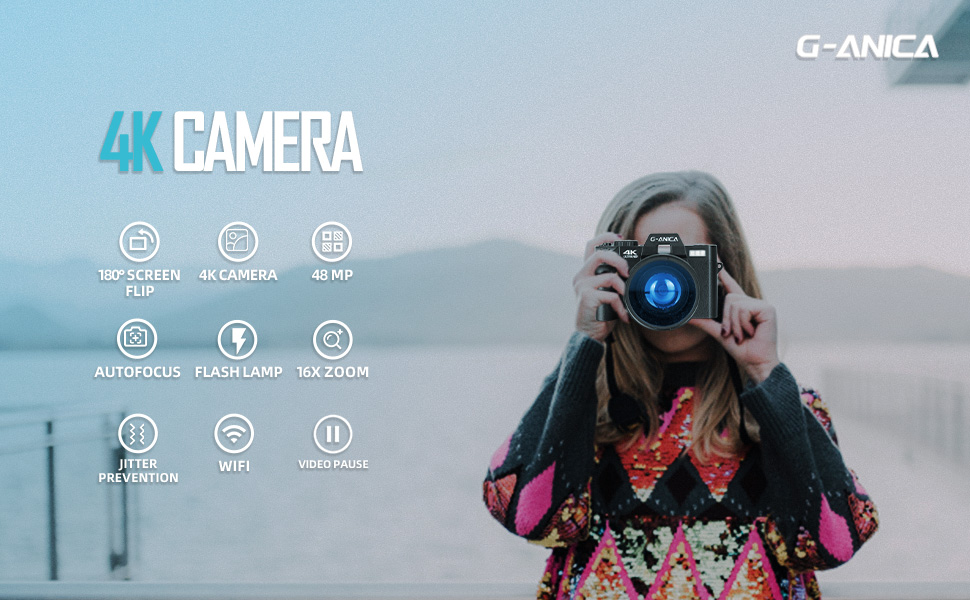
Task: Click the 48 MP grid icon
Action: click(x=332, y=242)
